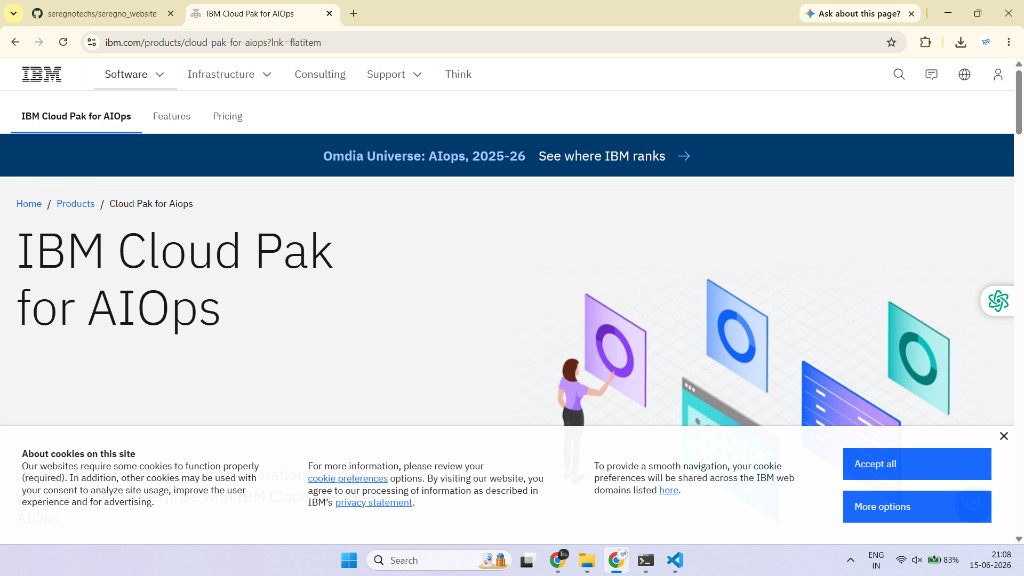Close the cookie banner with X
The image size is (1024, 576).
point(1004,436)
